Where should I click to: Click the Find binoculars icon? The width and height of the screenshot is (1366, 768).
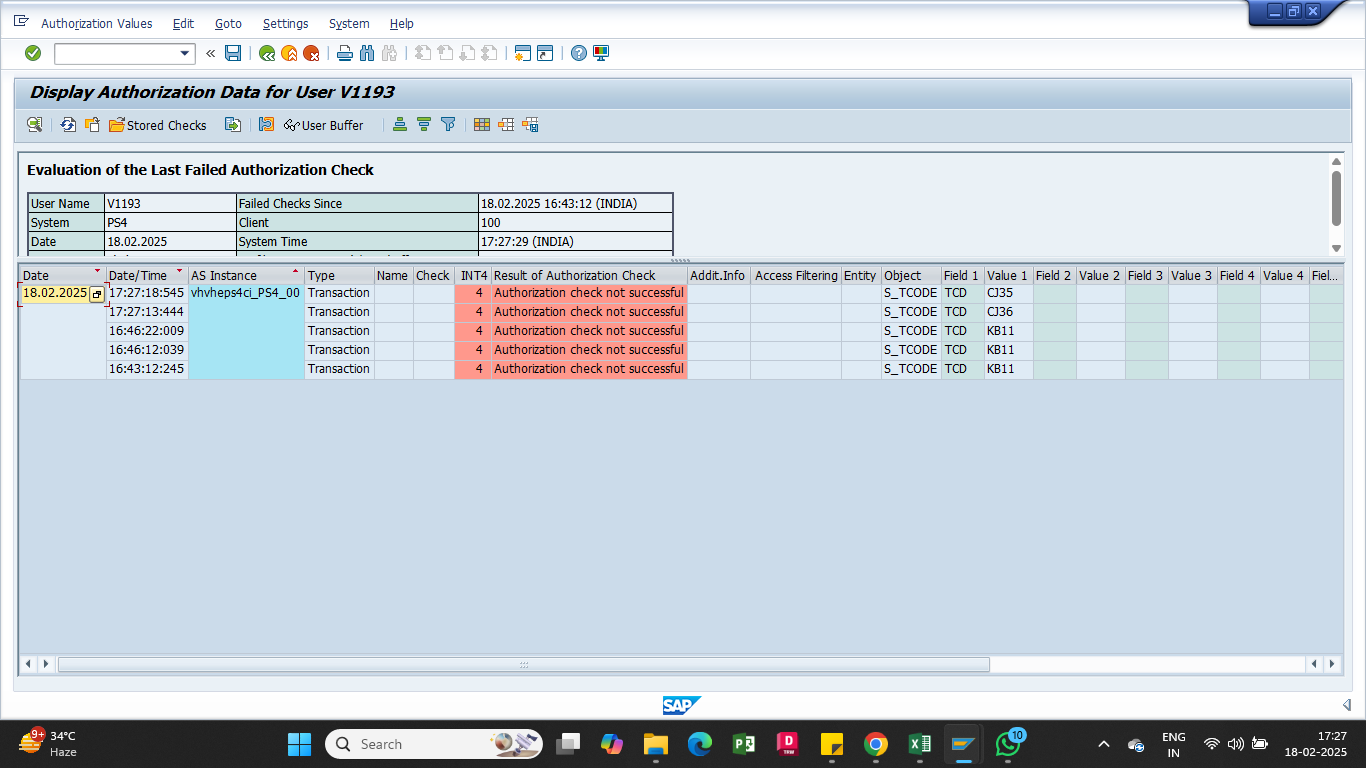pos(367,53)
